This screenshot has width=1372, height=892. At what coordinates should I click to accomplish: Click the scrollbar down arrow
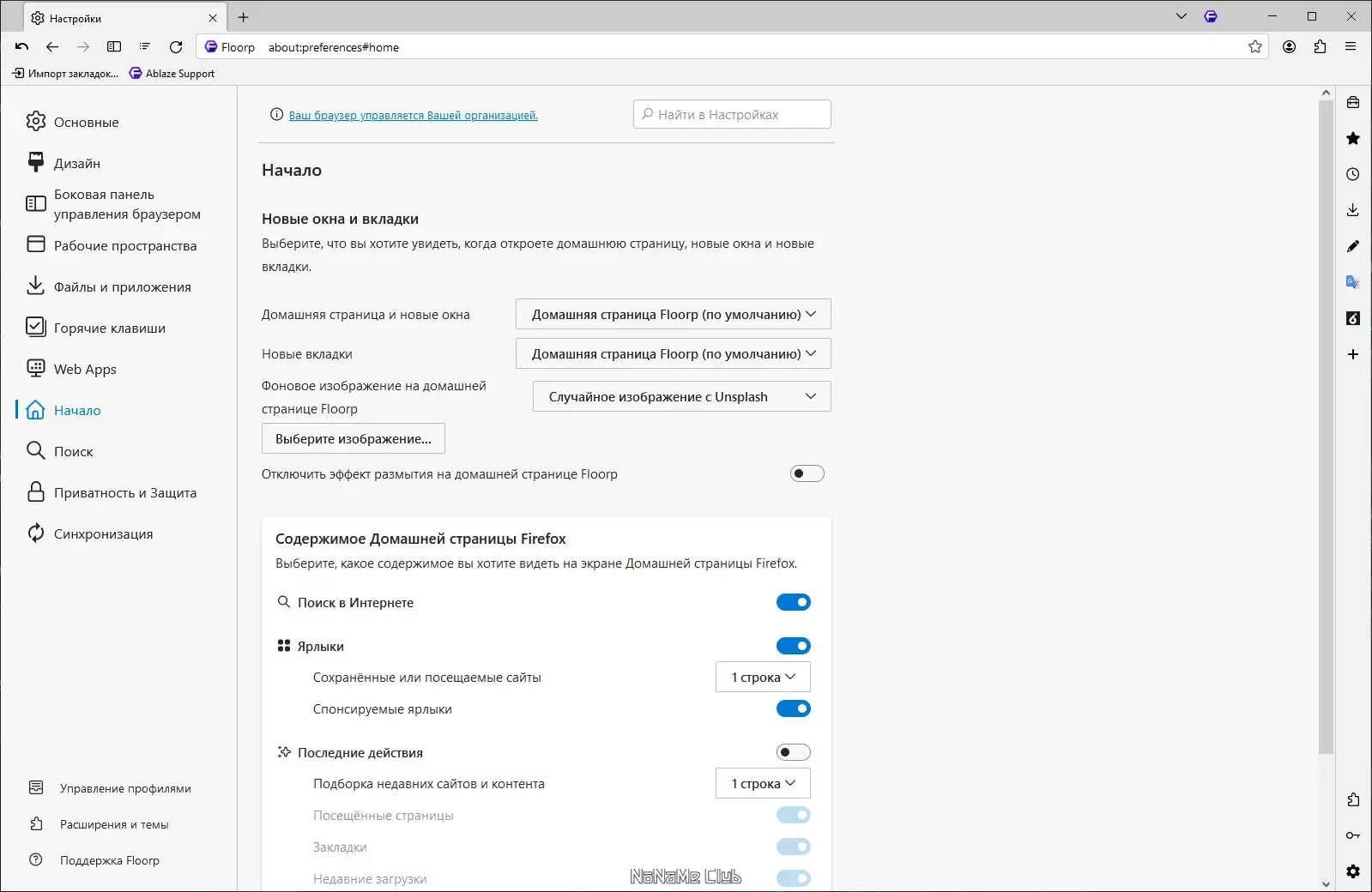click(1327, 883)
